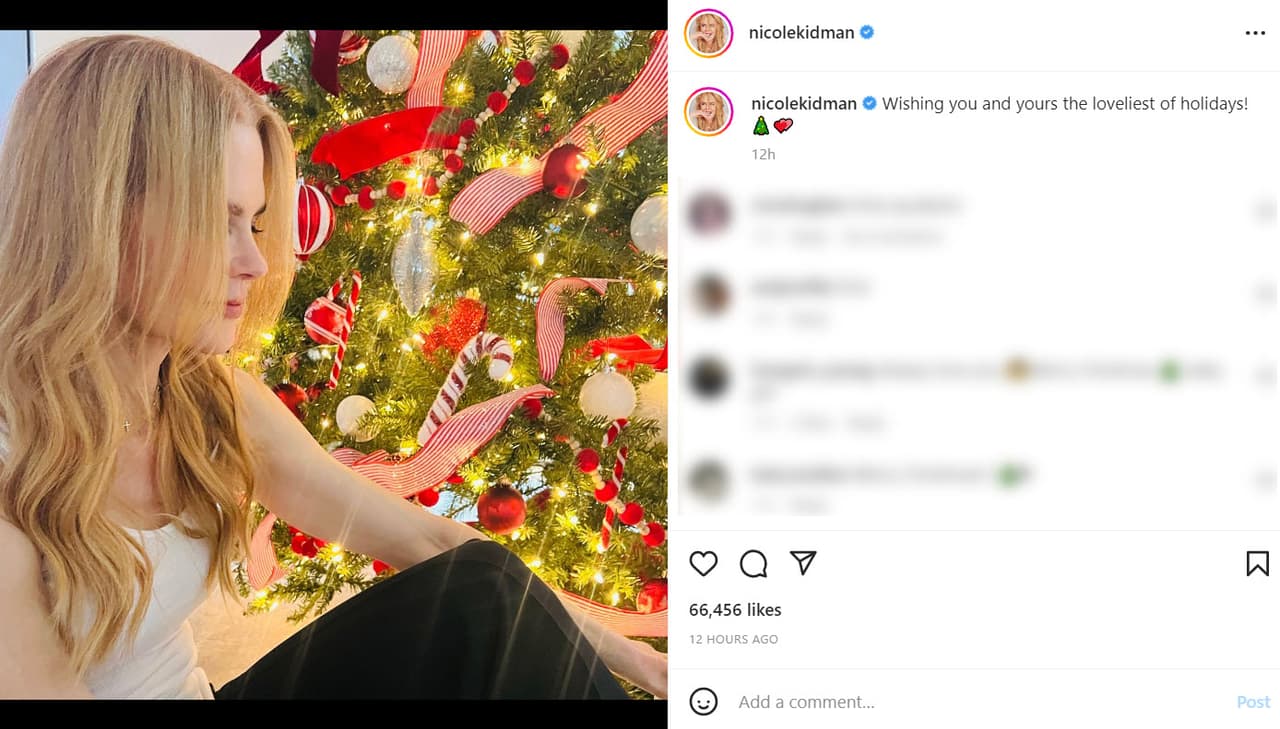Share the post with the paper plane icon
Image resolution: width=1280 pixels, height=729 pixels.
[803, 563]
